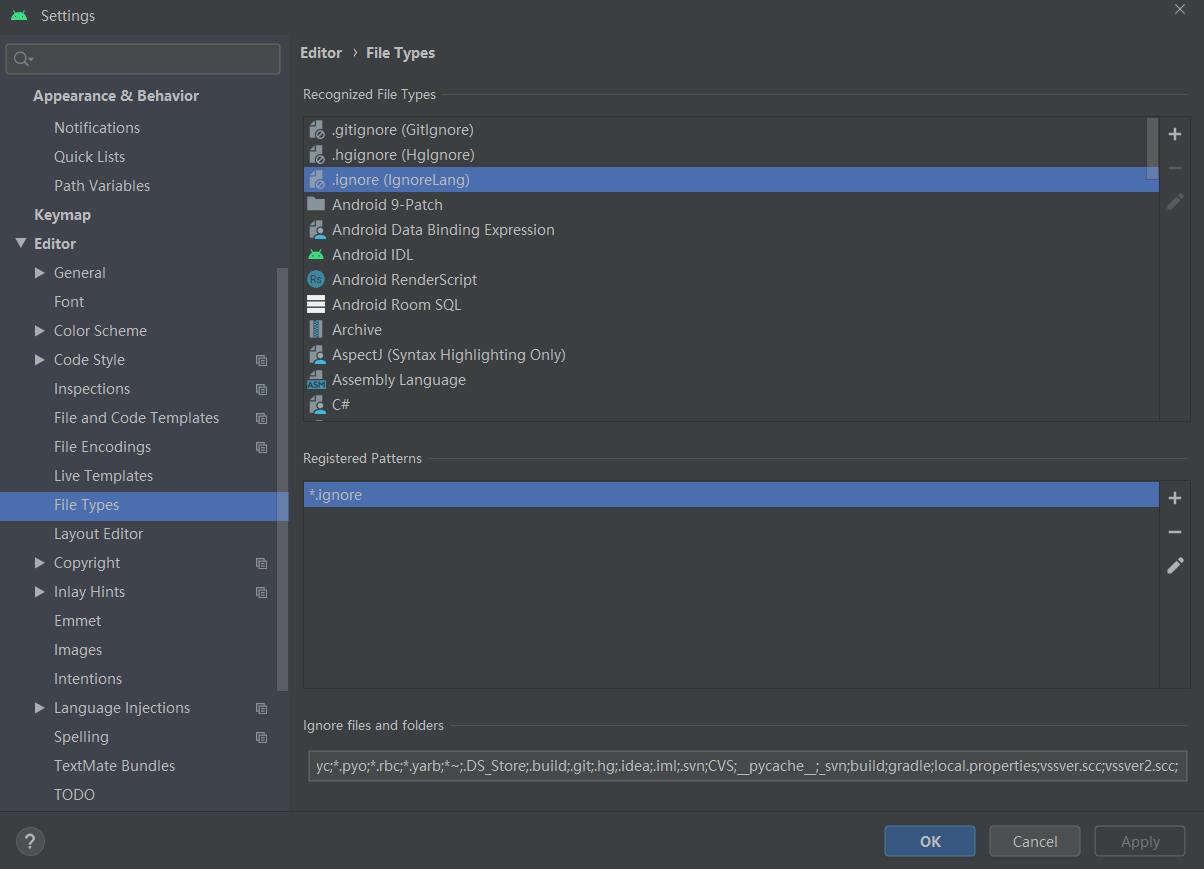Click the Assembly Language ASM icon
1204x869 pixels.
click(316, 380)
